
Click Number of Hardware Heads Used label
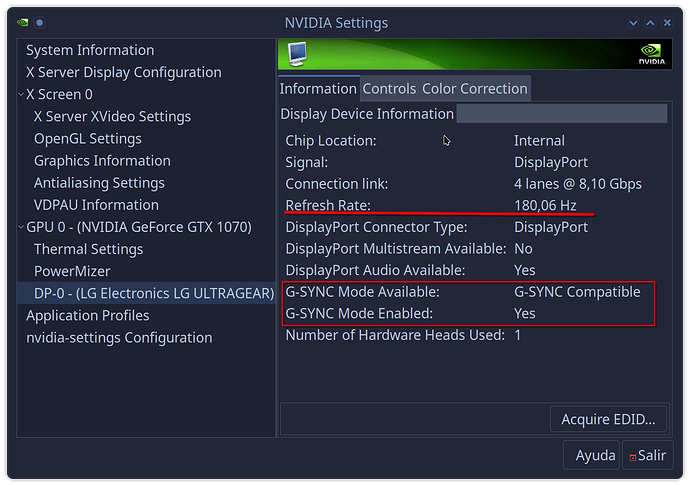pyautogui.click(x=395, y=335)
